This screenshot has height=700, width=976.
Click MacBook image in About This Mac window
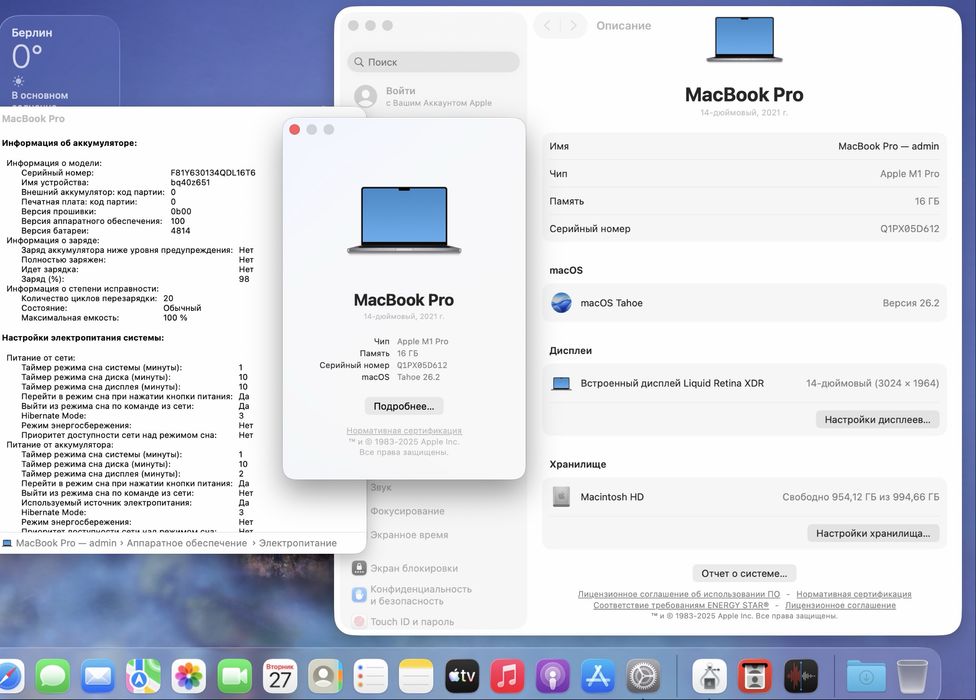404,220
